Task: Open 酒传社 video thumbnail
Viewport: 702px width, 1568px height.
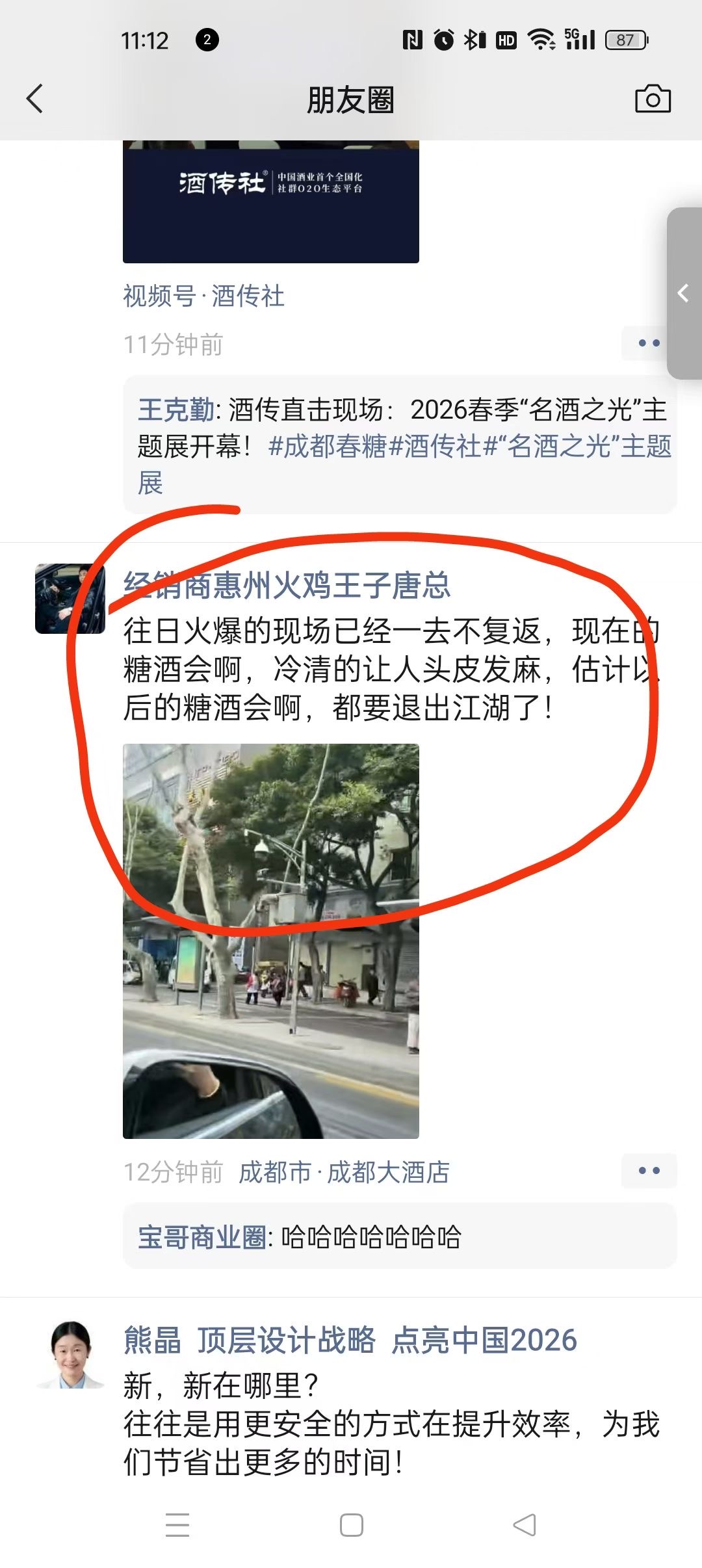Action: click(x=271, y=202)
